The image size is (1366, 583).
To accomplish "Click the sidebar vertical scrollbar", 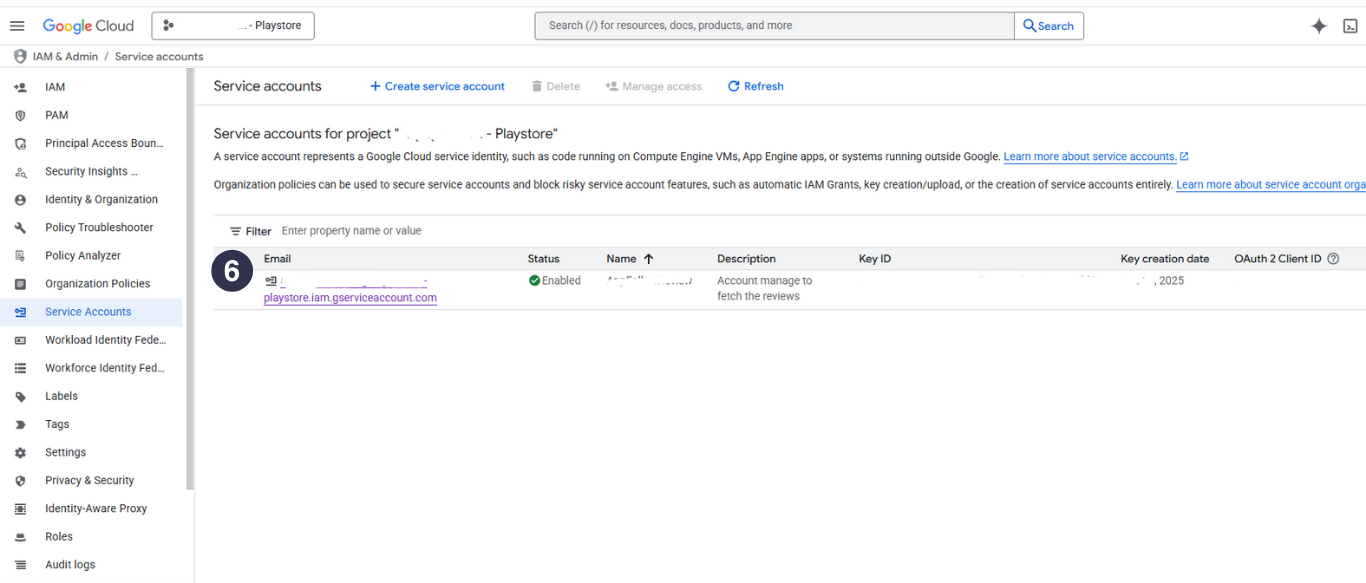I will 190,280.
